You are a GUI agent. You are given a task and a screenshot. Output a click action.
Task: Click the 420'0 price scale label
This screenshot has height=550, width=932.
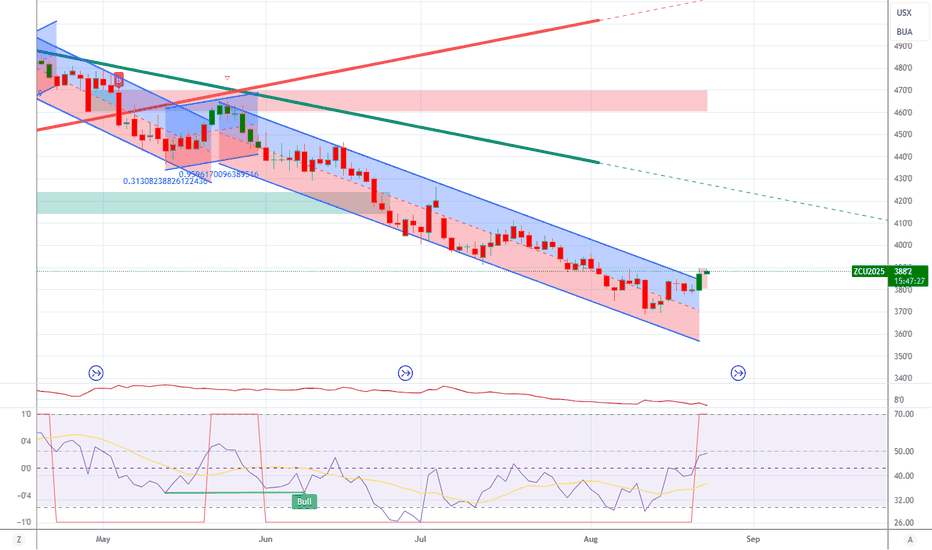(903, 201)
